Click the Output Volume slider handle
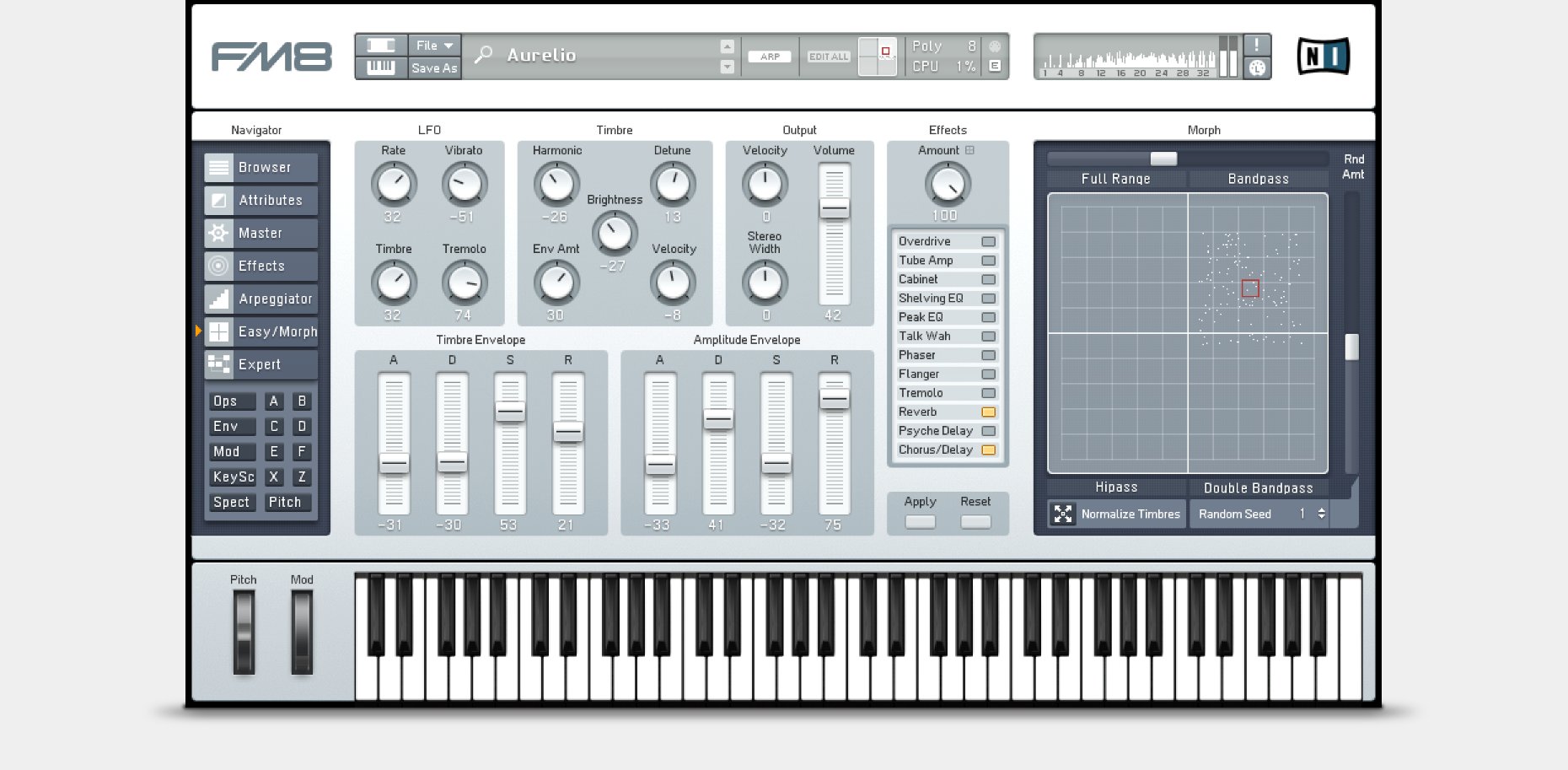 click(835, 208)
